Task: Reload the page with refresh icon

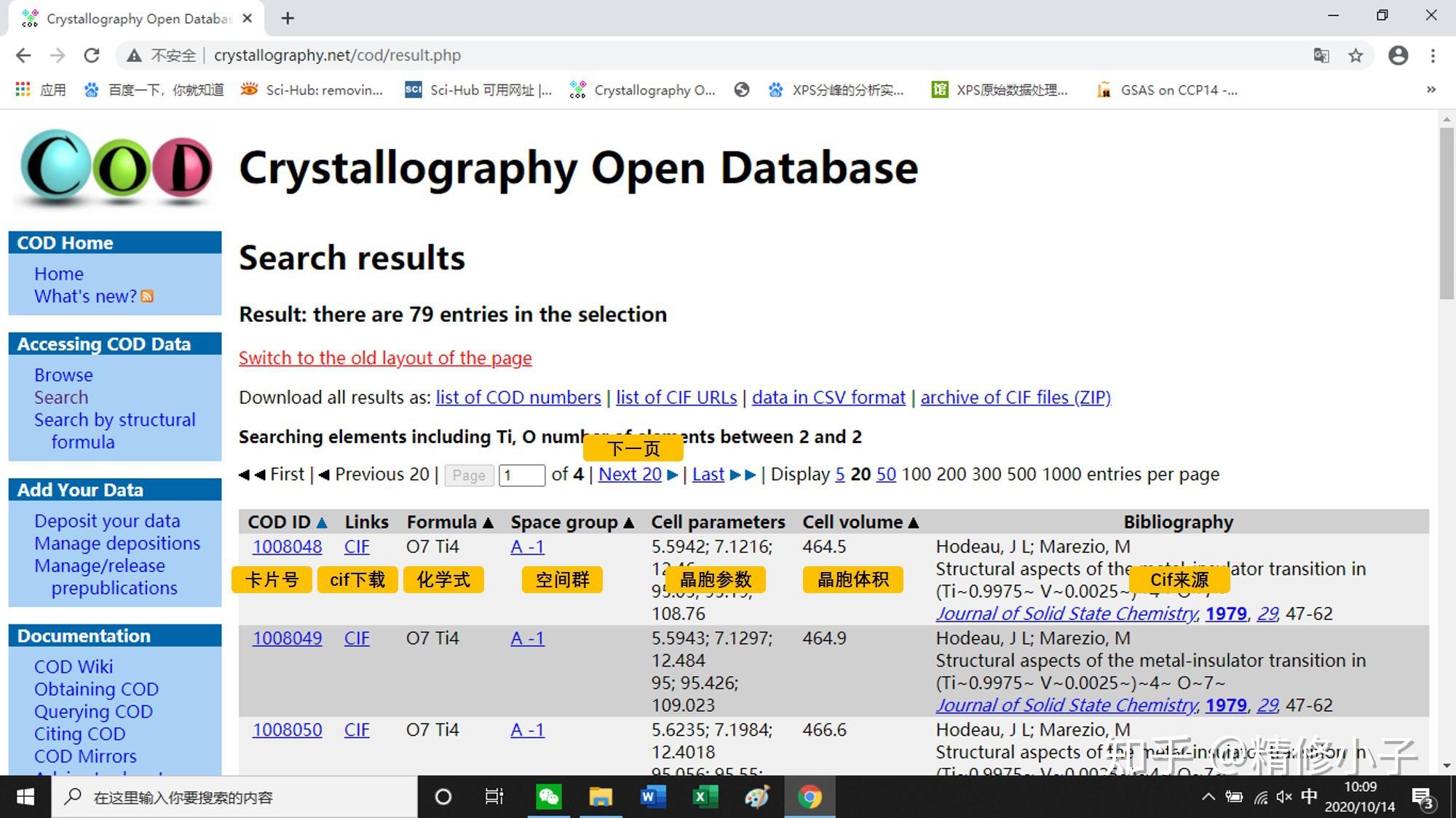Action: coord(92,55)
